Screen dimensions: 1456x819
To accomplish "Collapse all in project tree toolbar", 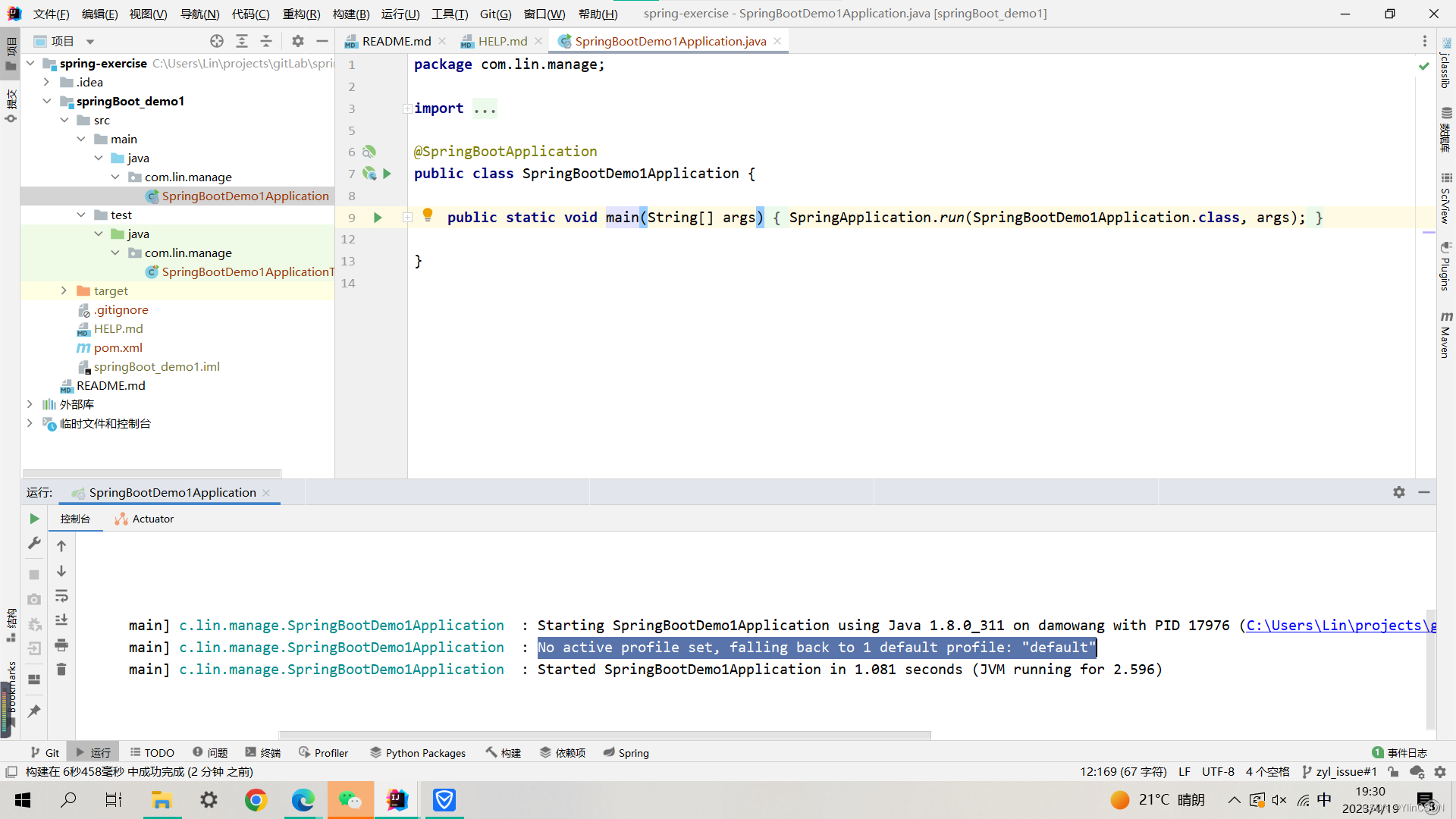I will [x=266, y=41].
